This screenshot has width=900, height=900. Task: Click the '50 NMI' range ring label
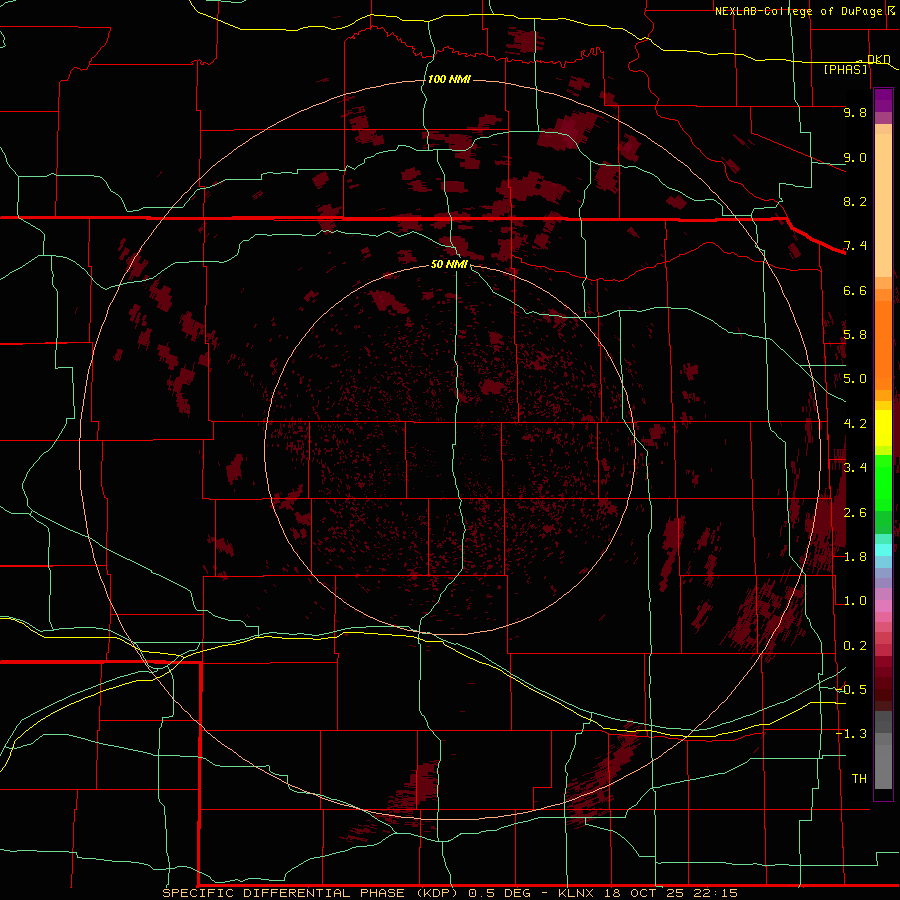(449, 264)
